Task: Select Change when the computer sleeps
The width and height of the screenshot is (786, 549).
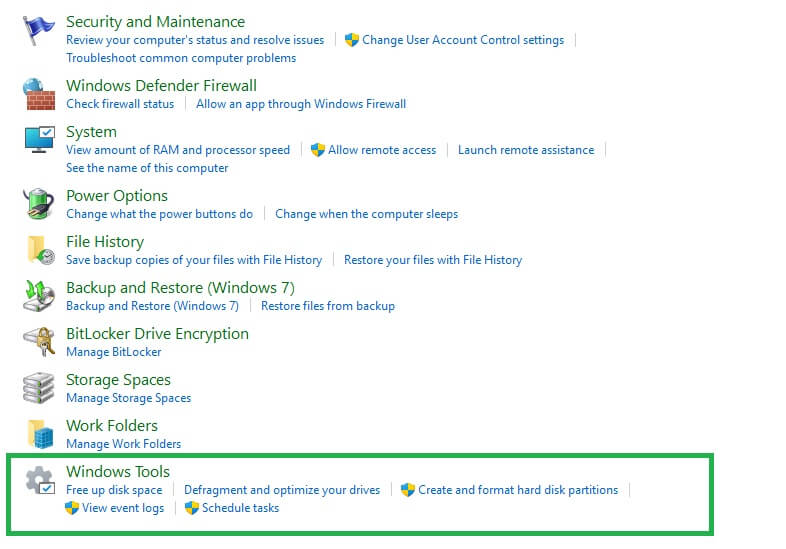Action: pyautogui.click(x=366, y=214)
